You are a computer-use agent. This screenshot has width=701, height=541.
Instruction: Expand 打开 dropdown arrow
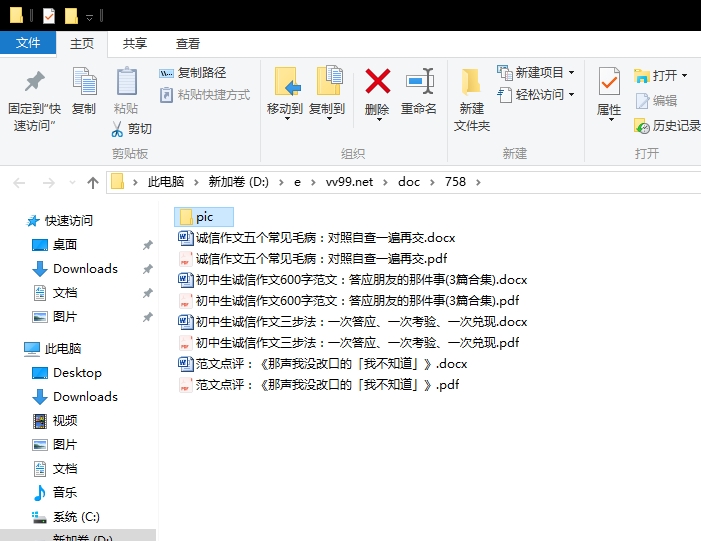(684, 76)
